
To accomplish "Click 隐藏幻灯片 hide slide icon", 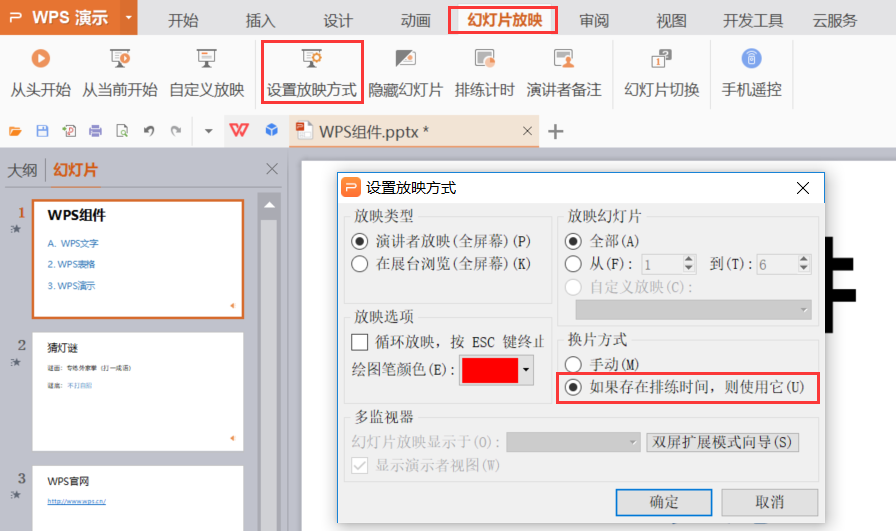I will [x=405, y=58].
